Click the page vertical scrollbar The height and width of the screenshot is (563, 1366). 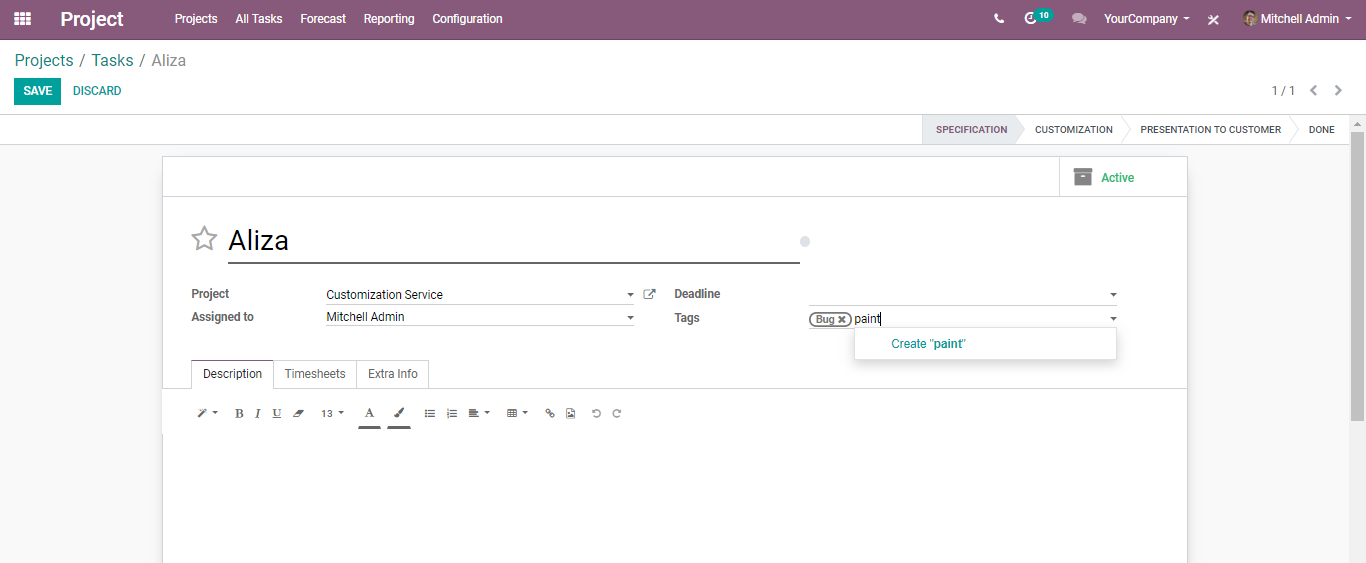[1357, 275]
